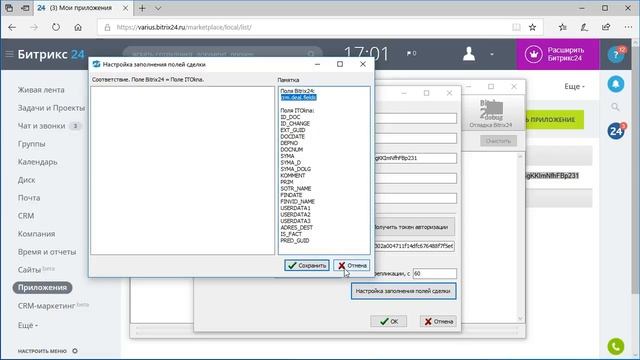Open Диск in the sidebar
The width and height of the screenshot is (640, 360).
[x=26, y=180]
